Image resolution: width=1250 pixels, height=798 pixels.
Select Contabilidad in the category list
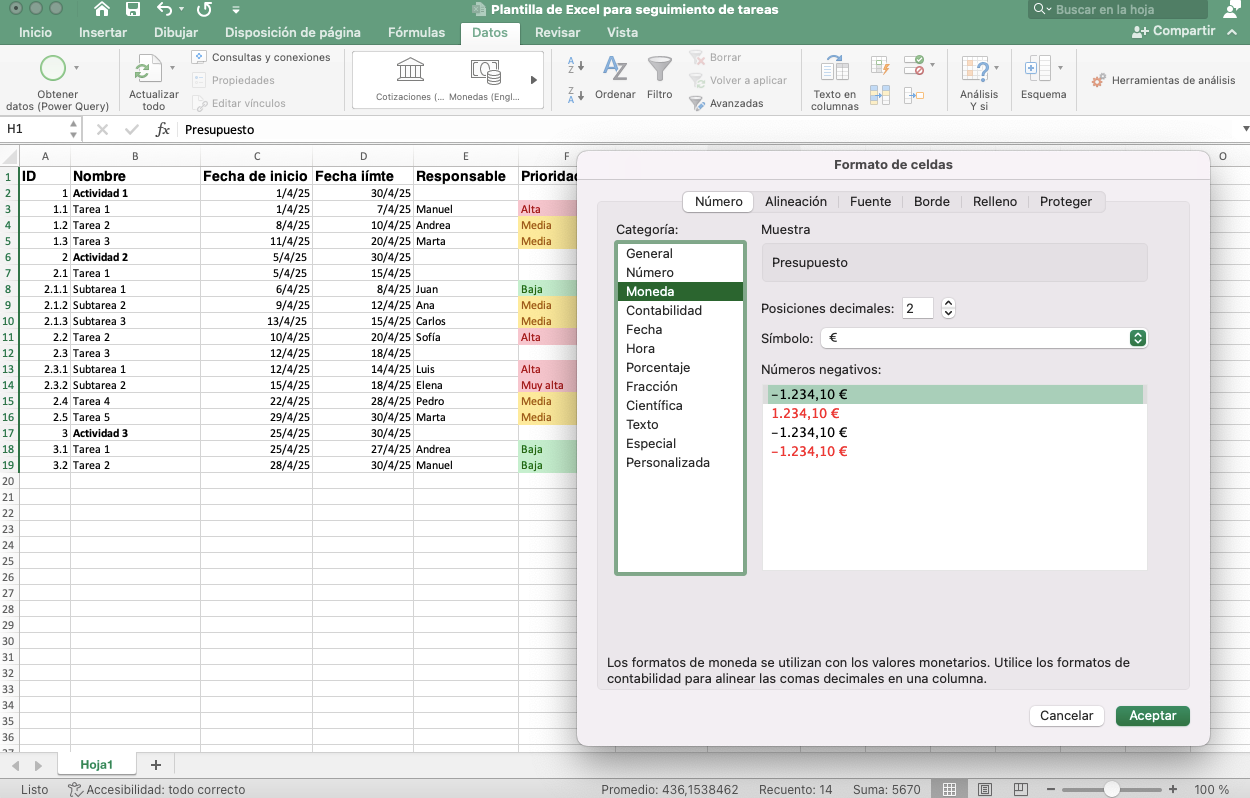click(663, 310)
